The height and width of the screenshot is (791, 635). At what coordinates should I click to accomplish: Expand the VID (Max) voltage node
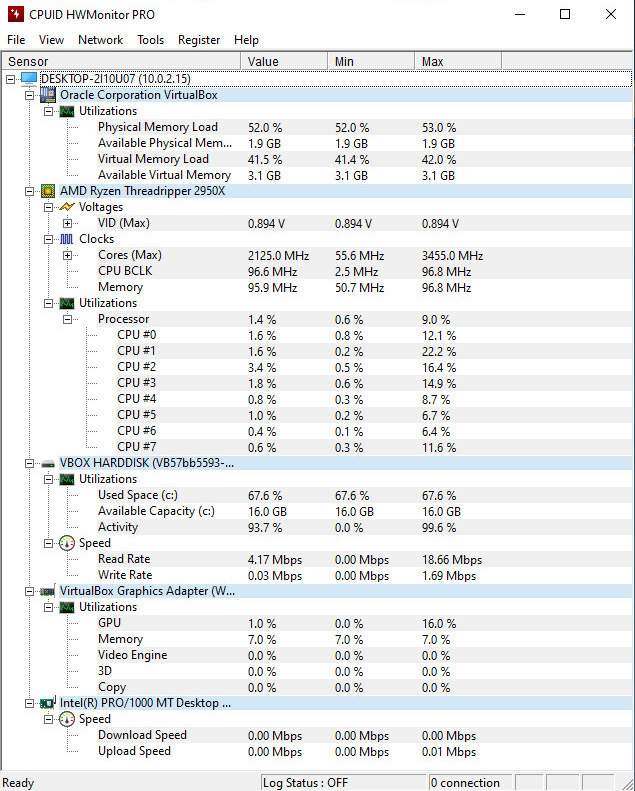[67, 223]
